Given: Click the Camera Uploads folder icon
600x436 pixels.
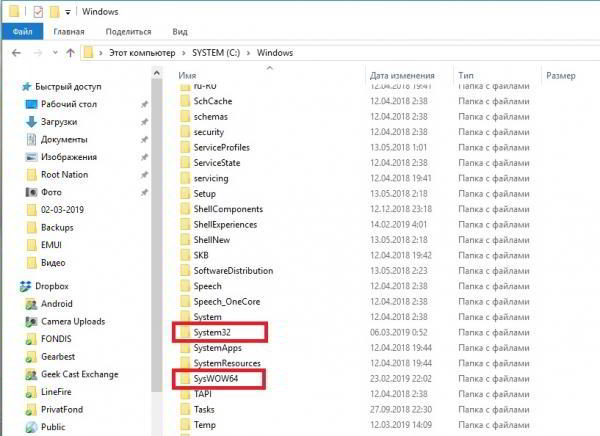Looking at the screenshot, I should pos(31,322).
